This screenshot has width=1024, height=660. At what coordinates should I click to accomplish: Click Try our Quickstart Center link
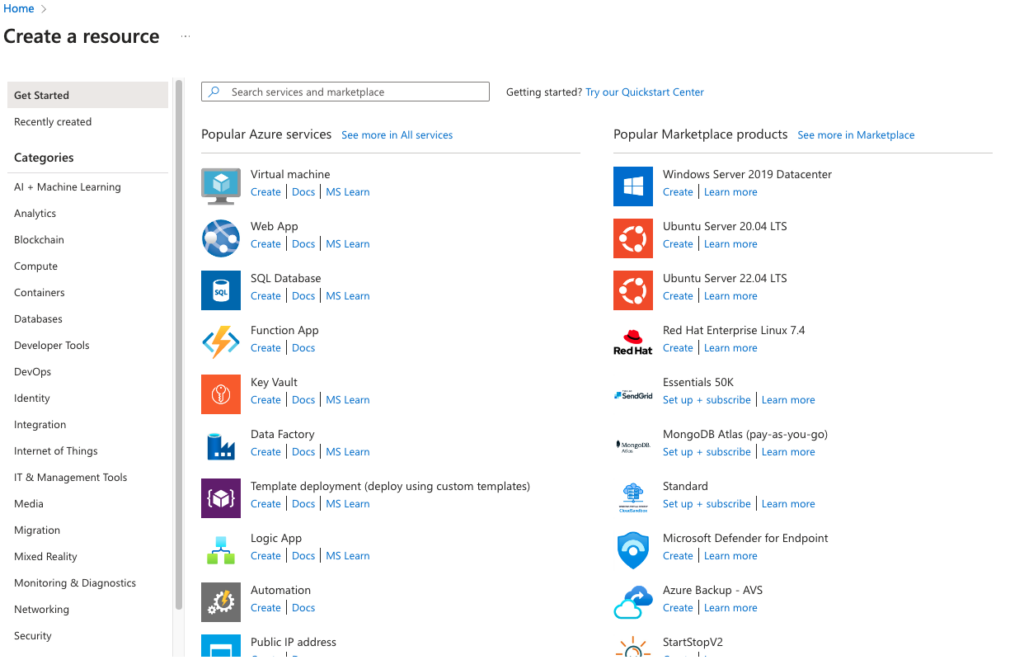[645, 92]
